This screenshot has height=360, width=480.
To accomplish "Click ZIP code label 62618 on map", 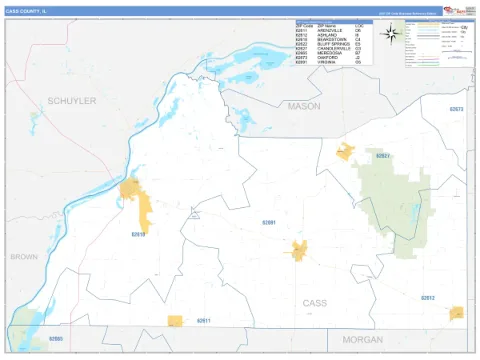I will pyautogui.click(x=138, y=234).
